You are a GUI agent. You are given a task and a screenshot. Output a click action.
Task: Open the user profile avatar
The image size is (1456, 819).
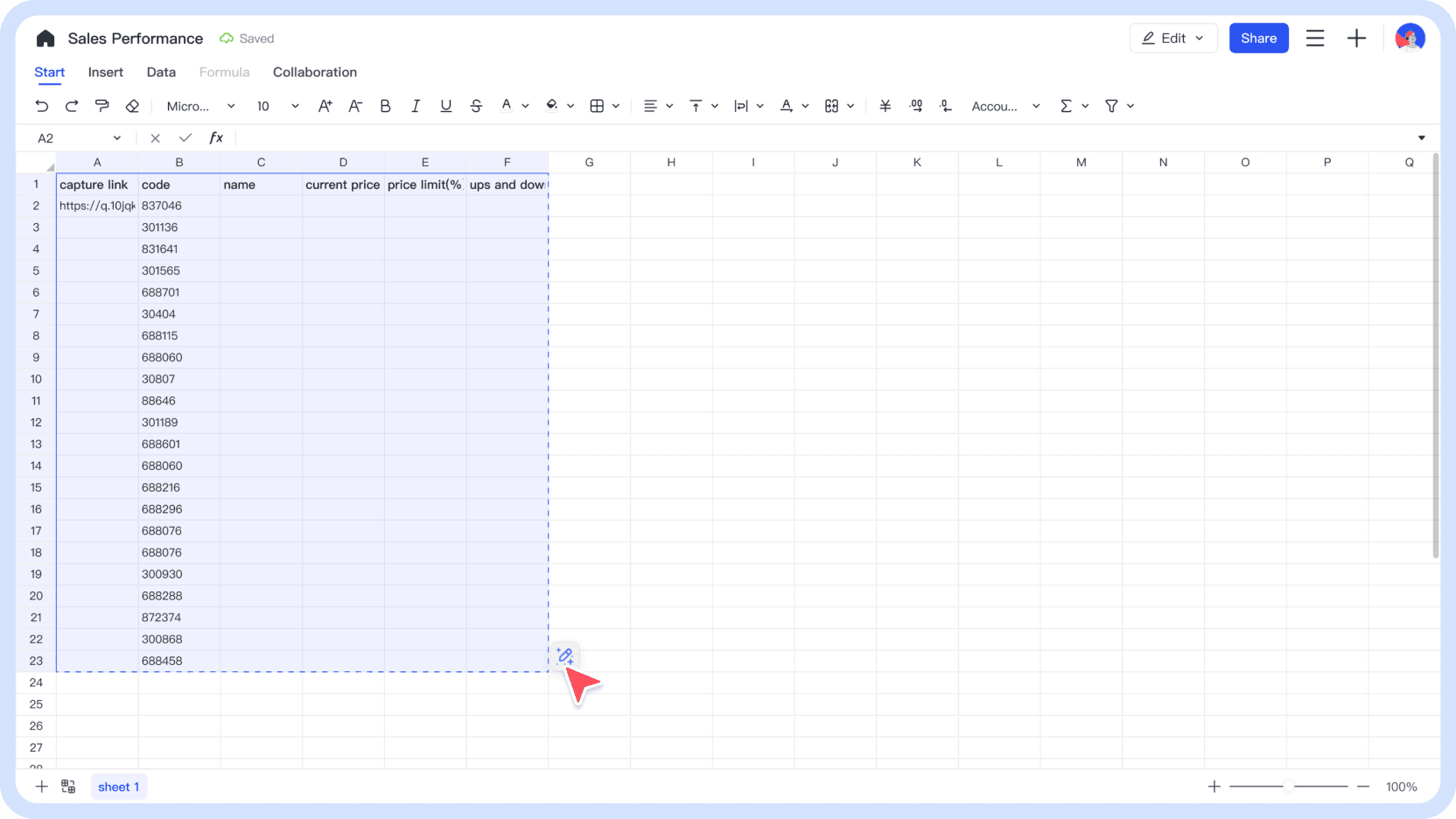tap(1410, 38)
